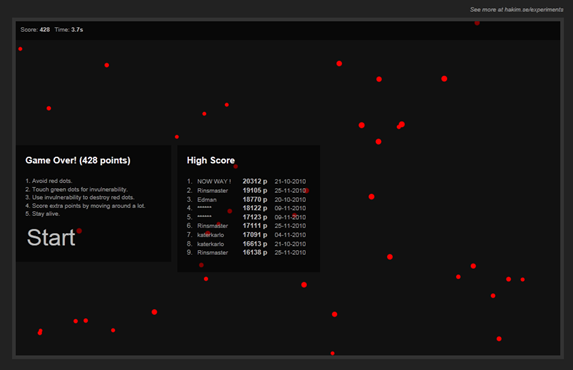
Task: Select the "Edman" player name
Action: [x=207, y=200]
